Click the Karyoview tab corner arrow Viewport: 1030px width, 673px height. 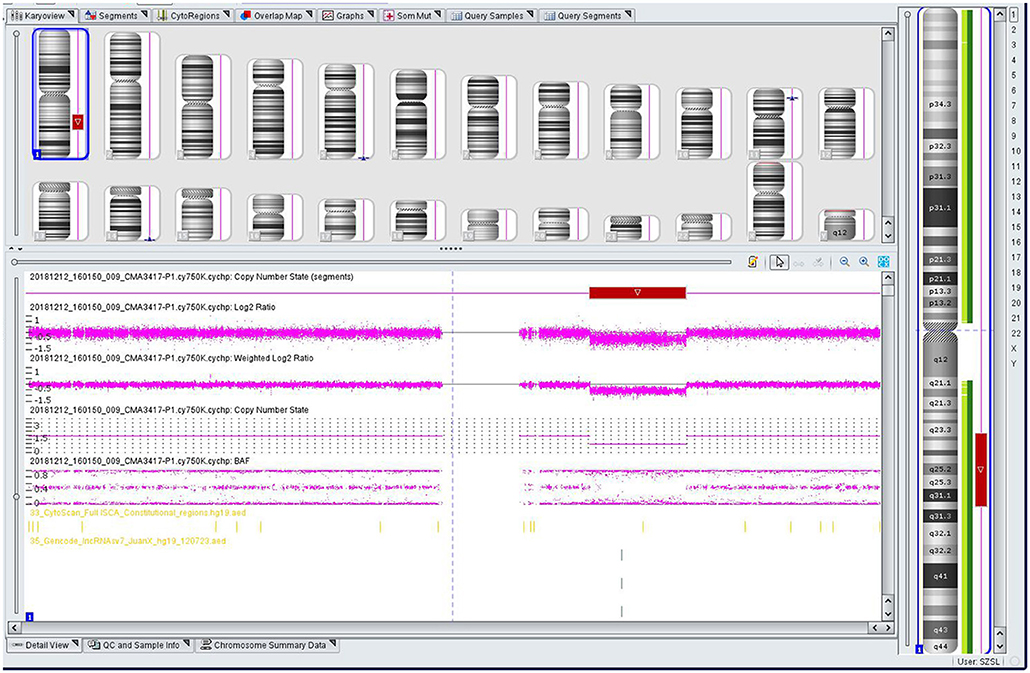click(71, 14)
